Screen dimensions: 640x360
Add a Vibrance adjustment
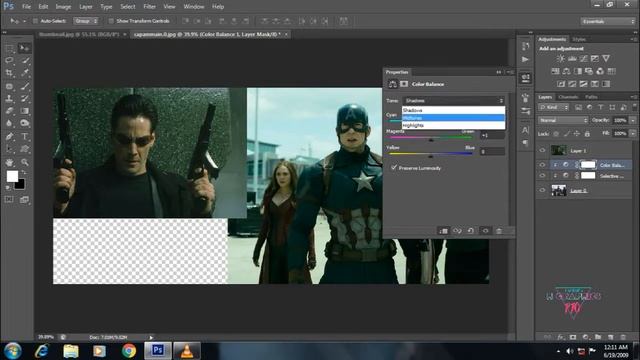pyautogui.click(x=606, y=59)
